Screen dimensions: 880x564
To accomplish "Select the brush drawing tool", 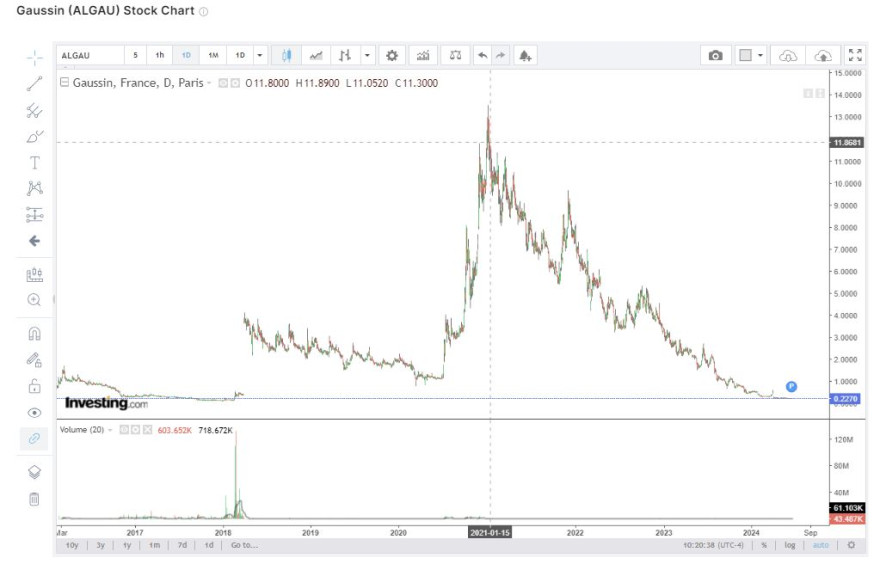I will tap(34, 136).
